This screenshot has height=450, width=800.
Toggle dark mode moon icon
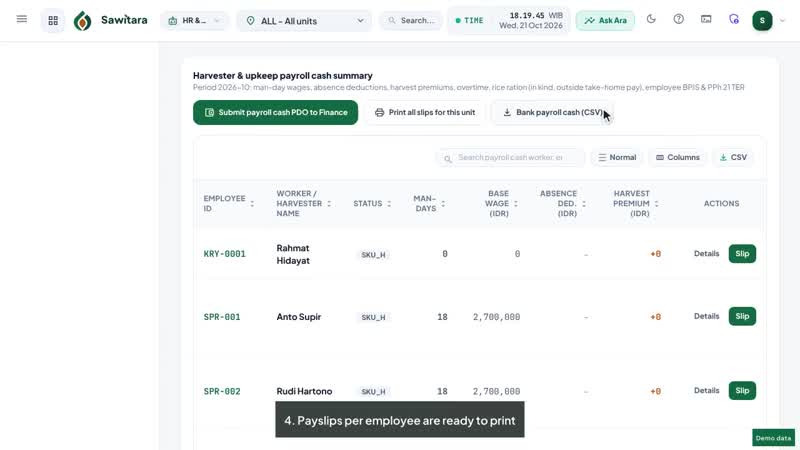tap(651, 19)
